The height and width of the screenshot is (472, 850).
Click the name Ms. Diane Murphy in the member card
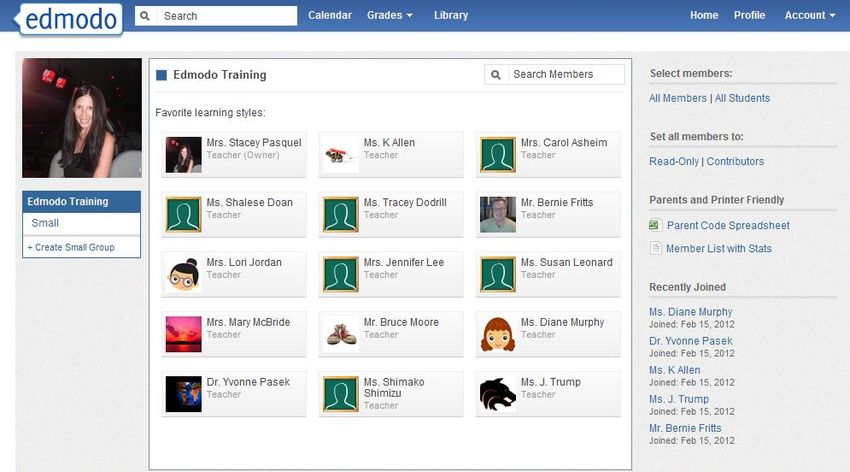tap(562, 322)
